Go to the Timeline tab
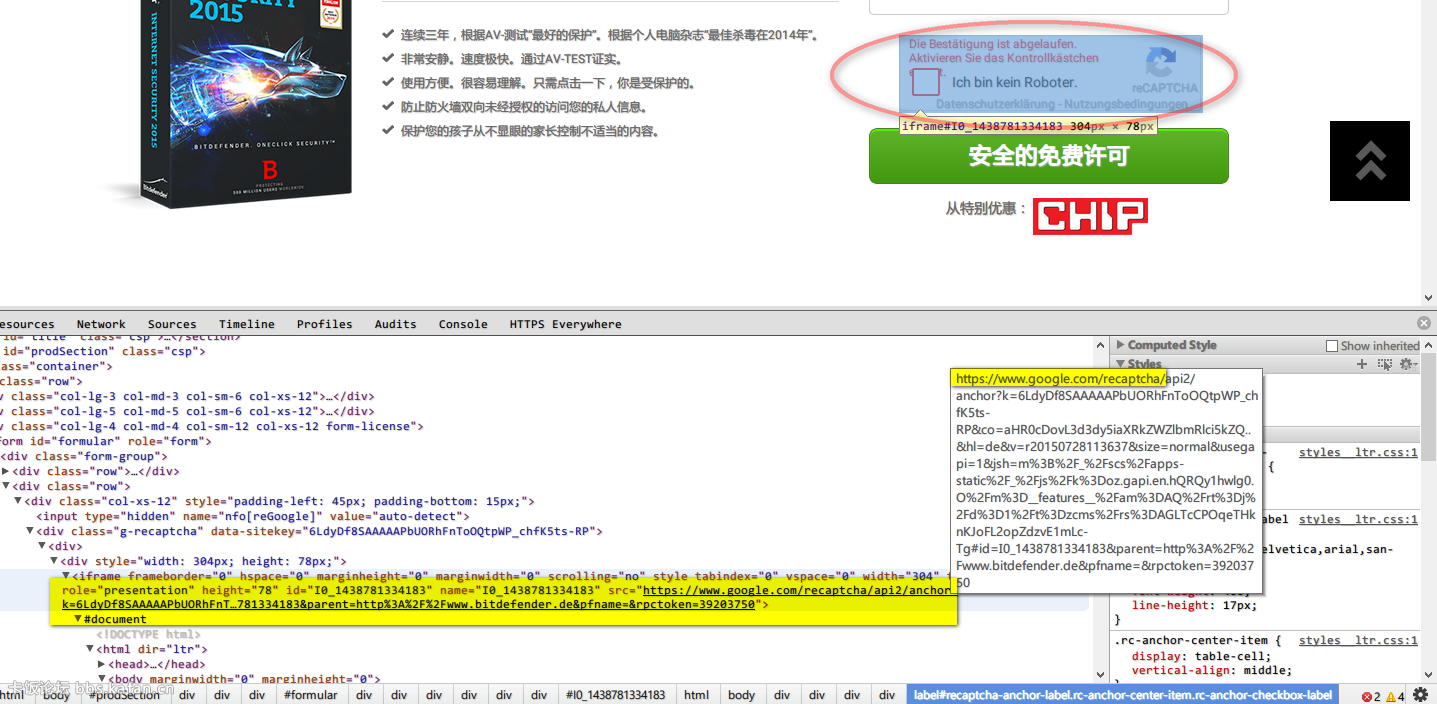 (247, 324)
